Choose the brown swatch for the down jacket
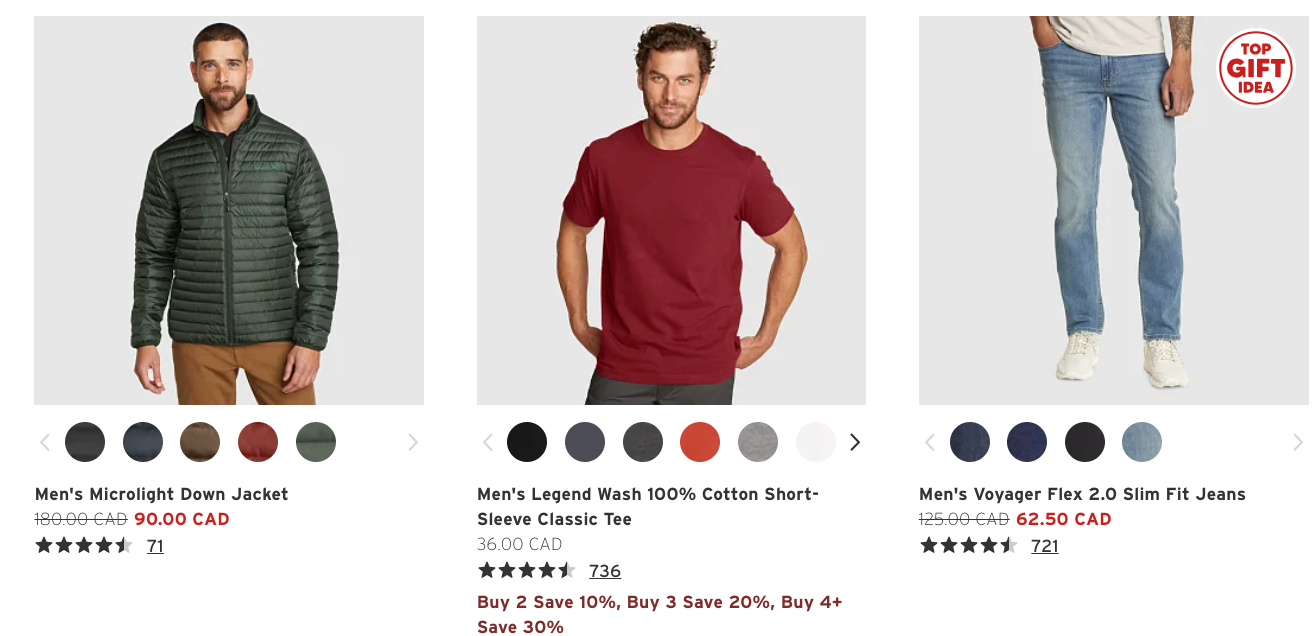 tap(200, 442)
